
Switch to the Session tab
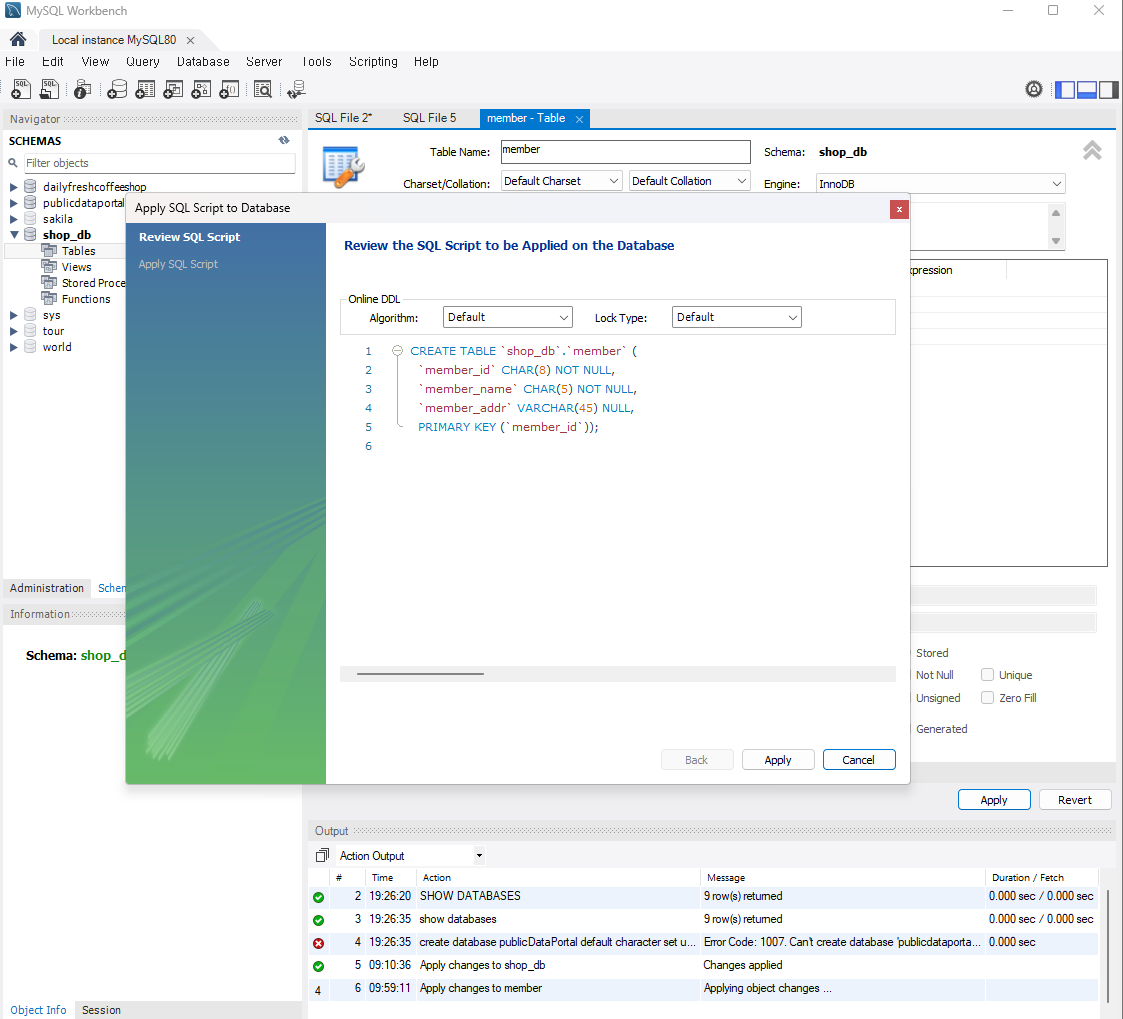[x=101, y=1010]
